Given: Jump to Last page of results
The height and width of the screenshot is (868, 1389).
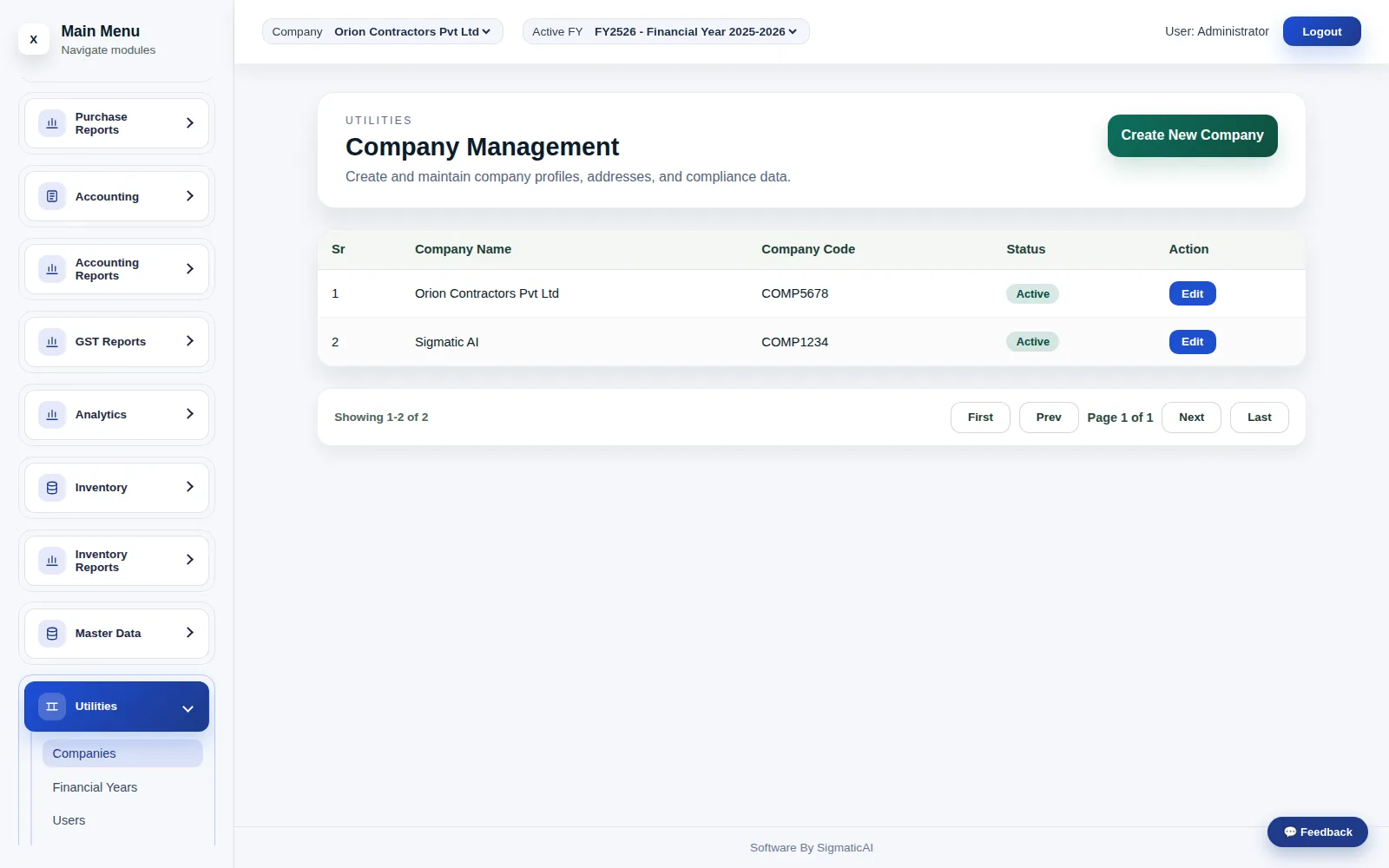Looking at the screenshot, I should (x=1259, y=418).
